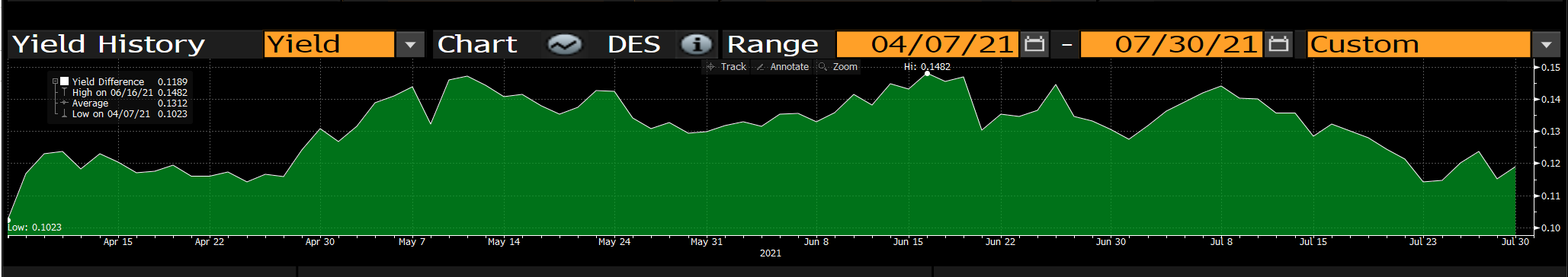Click the Jul 23 axis label
Viewport: 1568px width, 277px height.
(1422, 242)
